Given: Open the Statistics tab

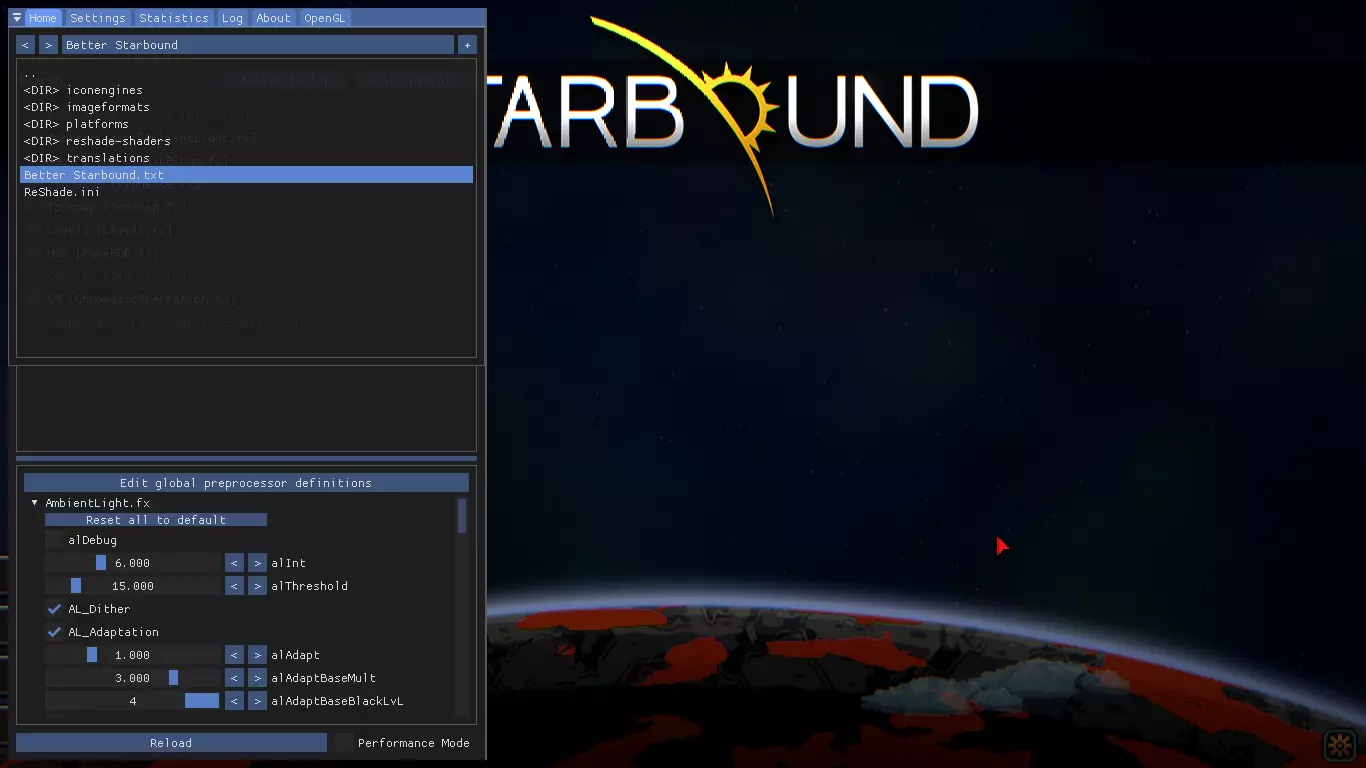Looking at the screenshot, I should [174, 18].
